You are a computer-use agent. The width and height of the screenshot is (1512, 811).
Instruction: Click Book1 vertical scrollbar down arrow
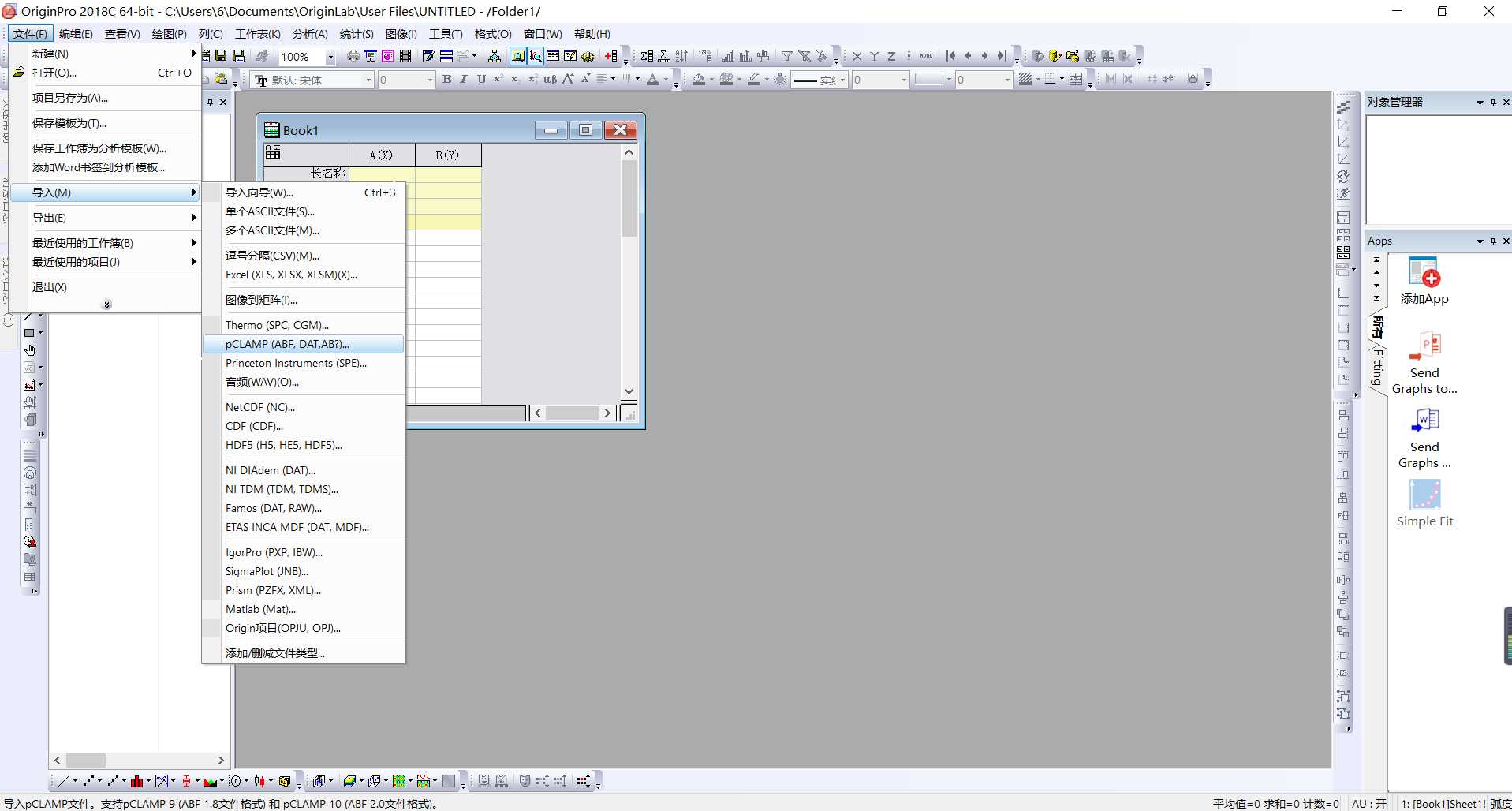point(629,391)
